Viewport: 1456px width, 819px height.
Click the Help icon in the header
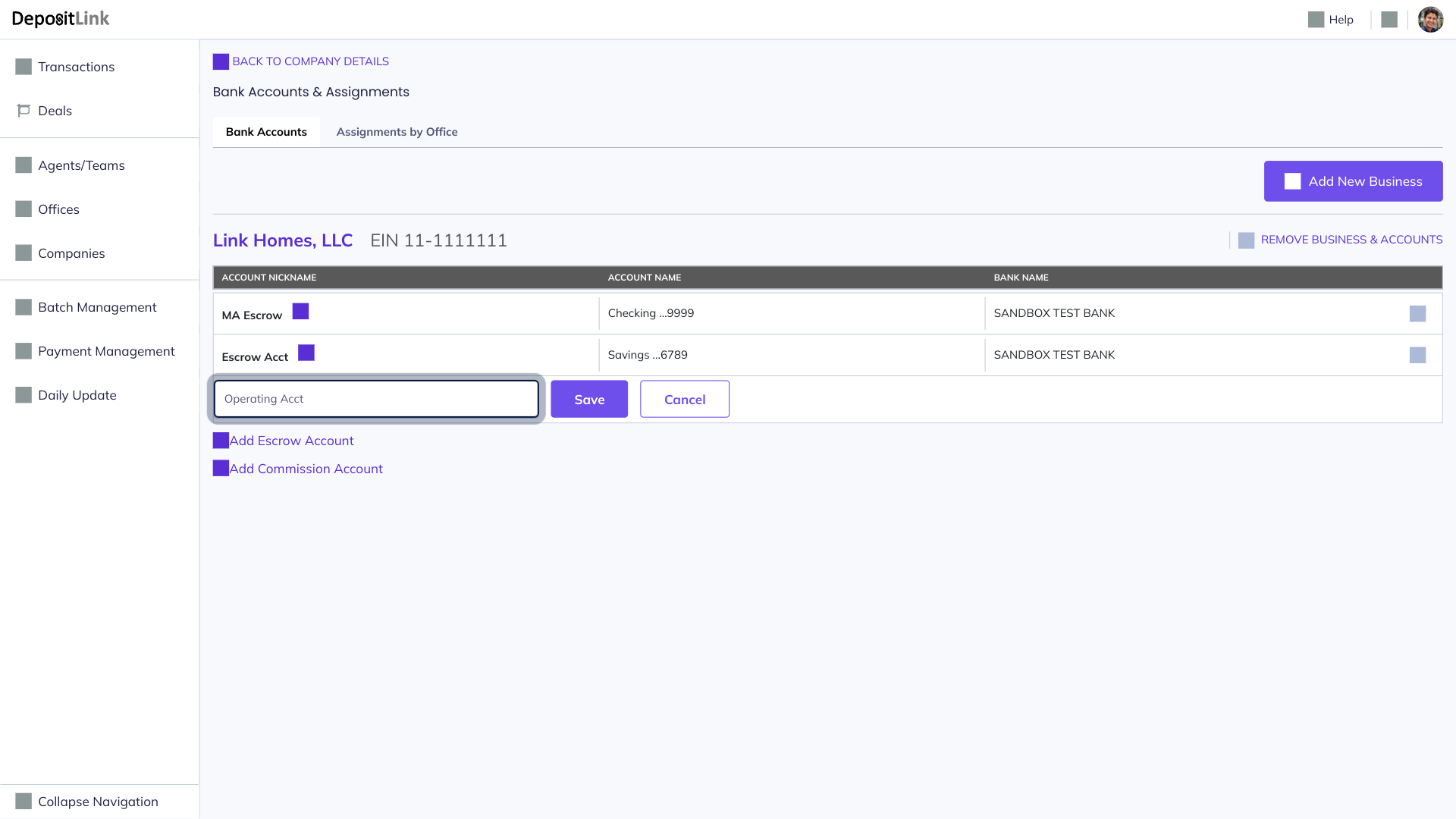click(x=1316, y=20)
